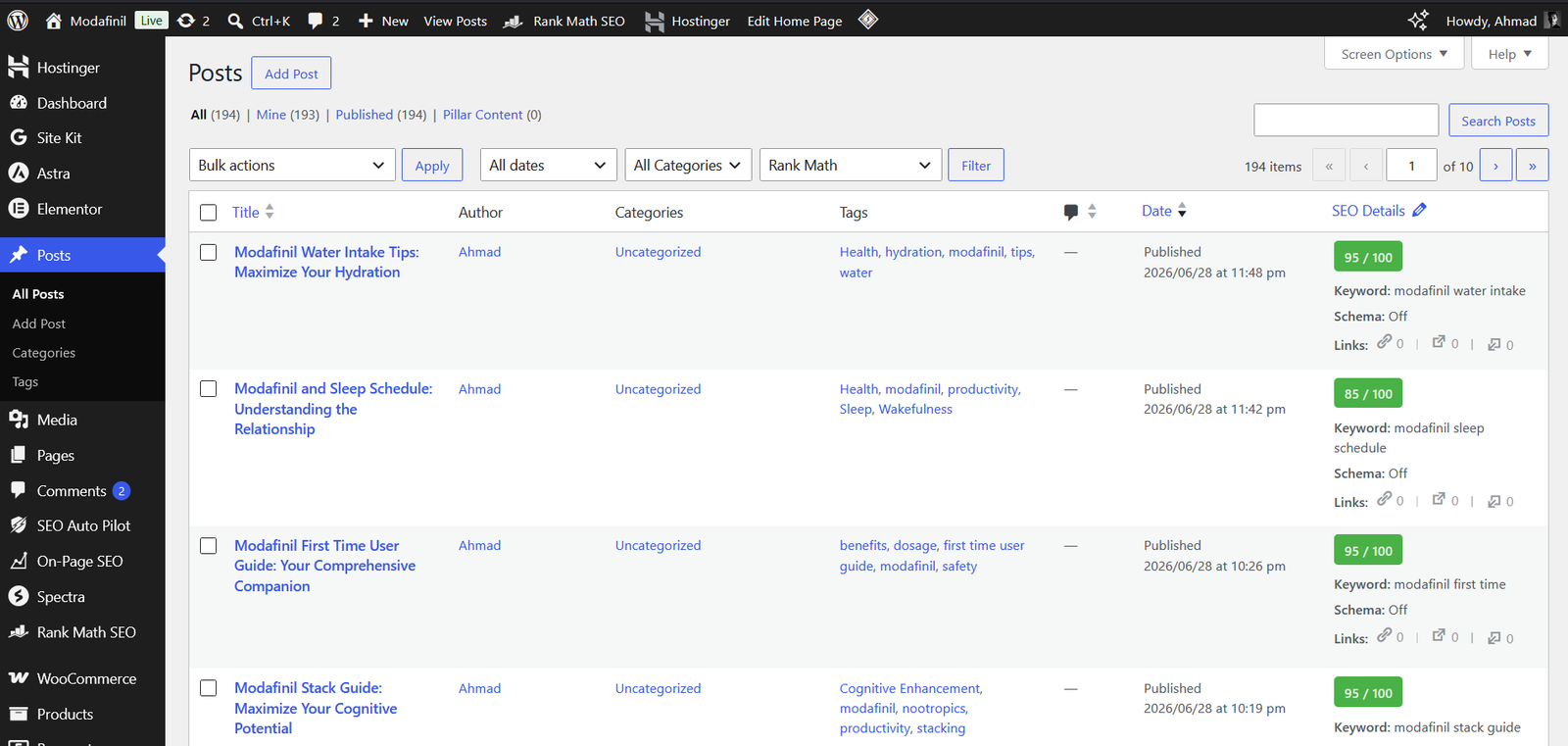Click the Filter button
This screenshot has height=746, width=1568.
coord(976,166)
